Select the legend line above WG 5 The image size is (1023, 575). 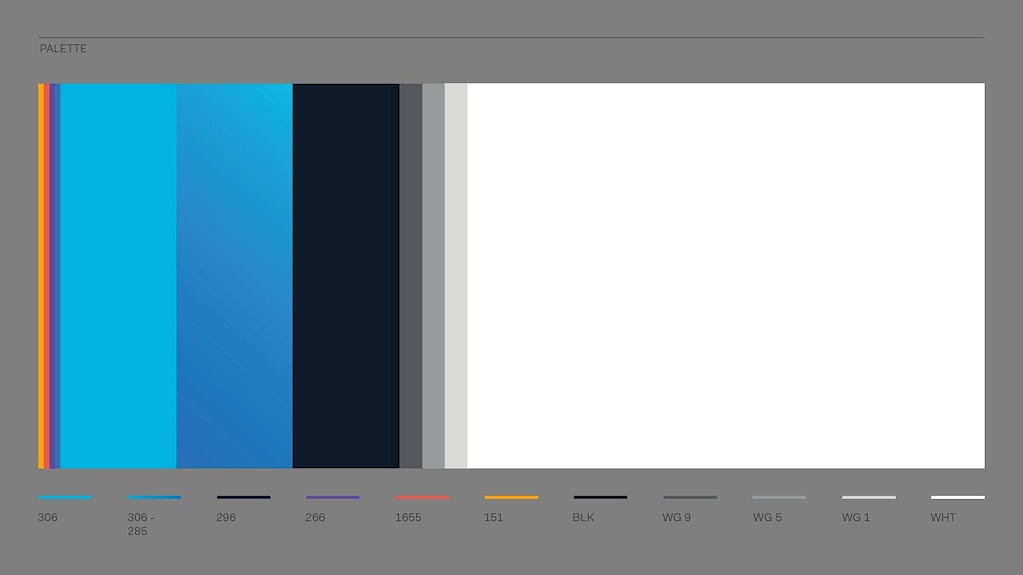point(779,497)
